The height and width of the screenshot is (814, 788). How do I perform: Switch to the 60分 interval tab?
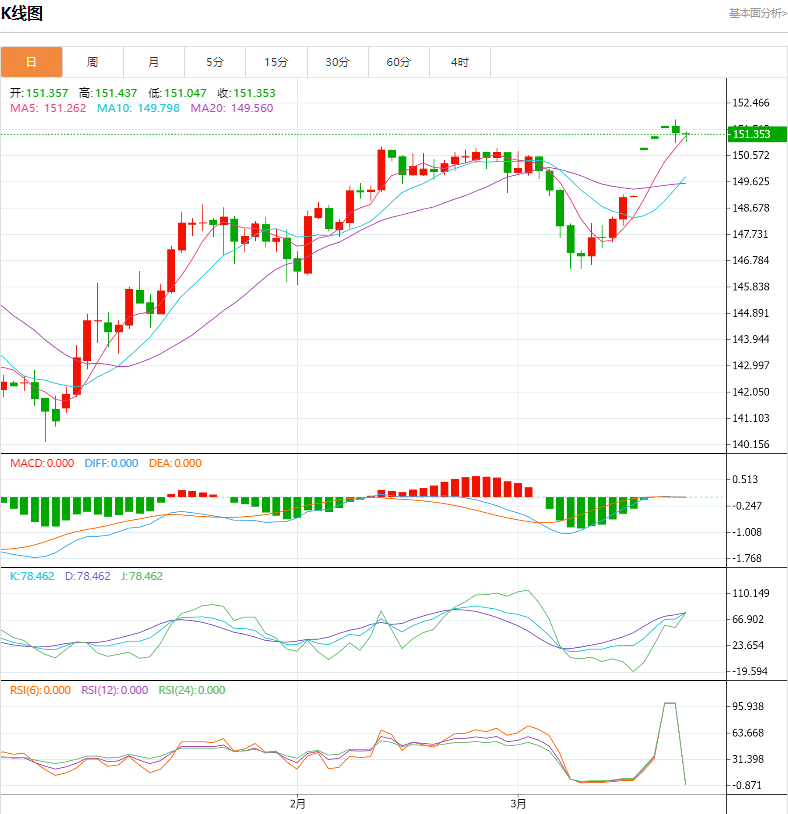point(399,62)
